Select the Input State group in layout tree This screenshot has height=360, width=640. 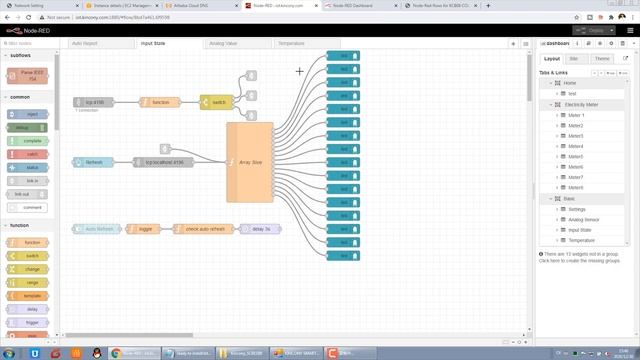pos(580,230)
